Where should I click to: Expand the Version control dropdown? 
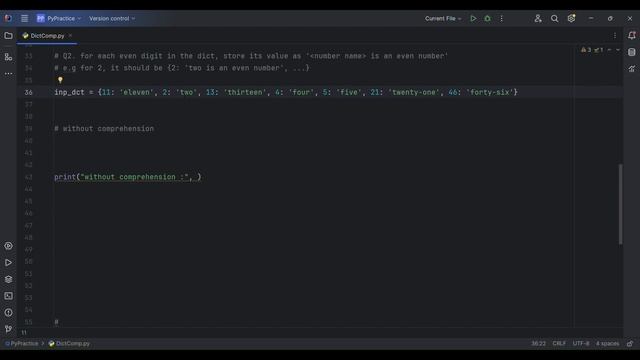point(112,18)
